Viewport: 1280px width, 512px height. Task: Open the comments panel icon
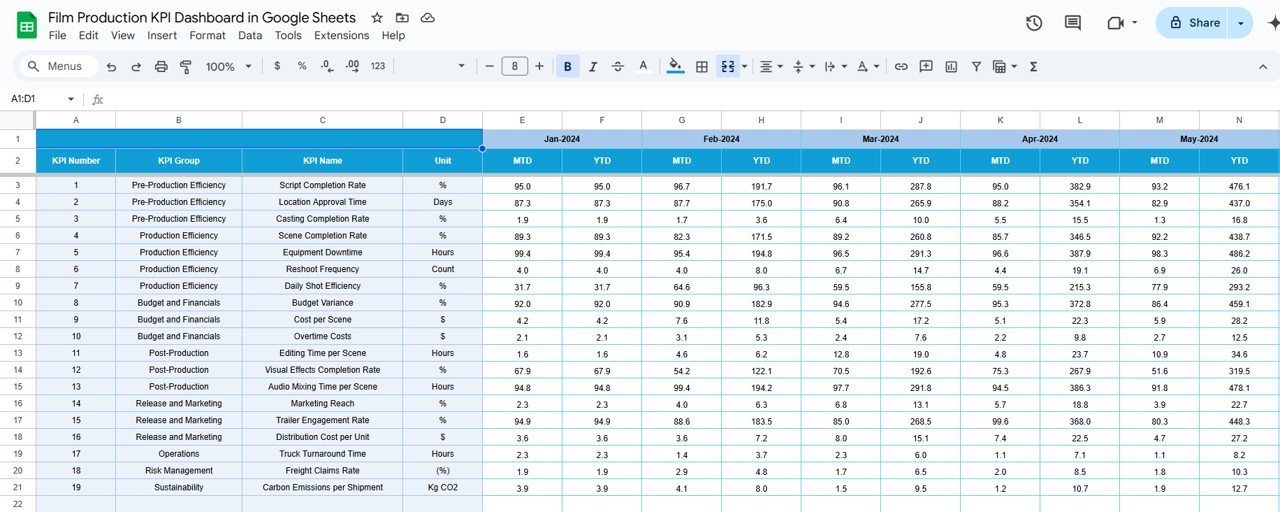(1073, 23)
